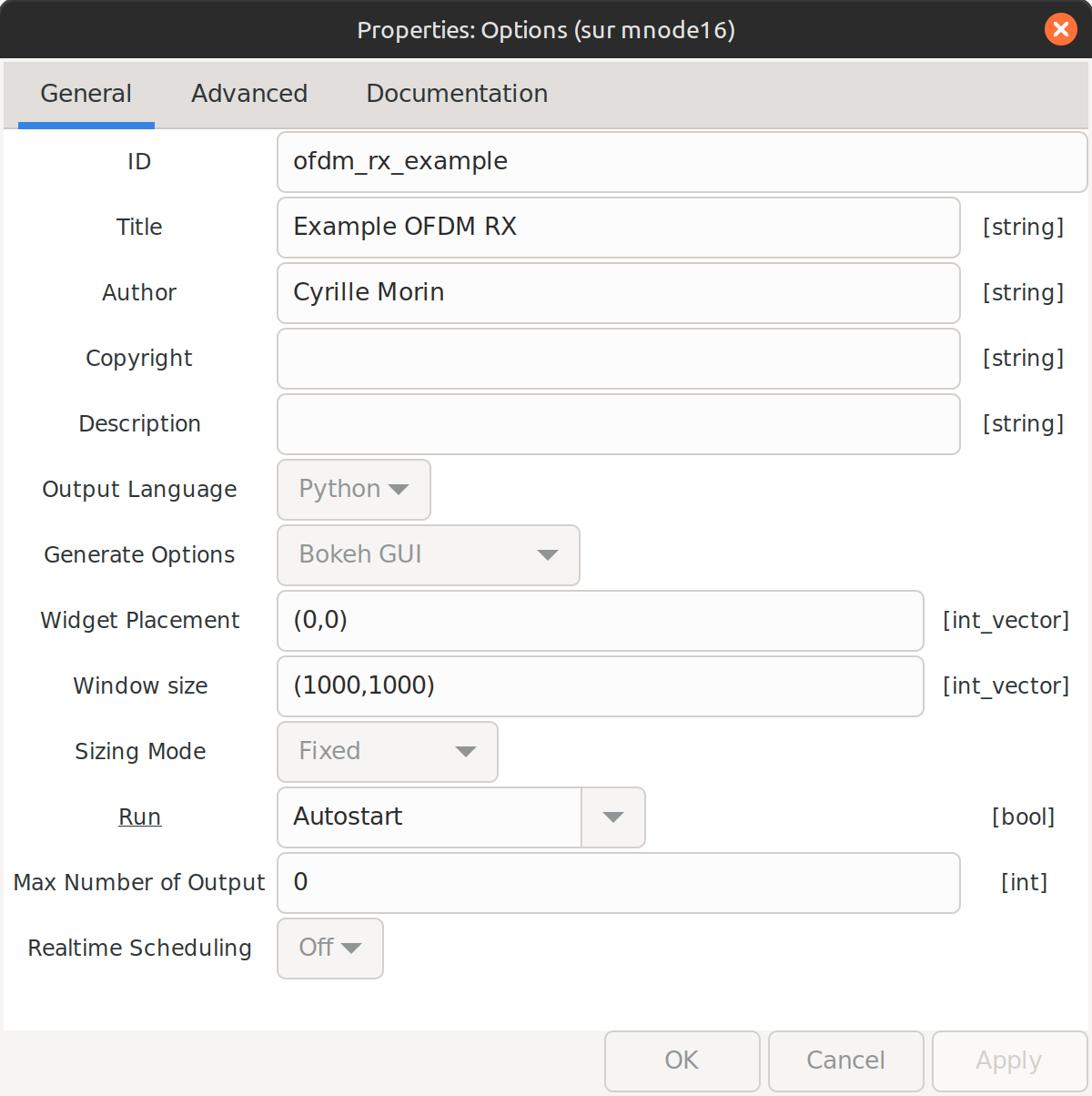Open the Realtime Scheduling Off dropdown
Screen dimensions: 1092x1096
tap(329, 949)
